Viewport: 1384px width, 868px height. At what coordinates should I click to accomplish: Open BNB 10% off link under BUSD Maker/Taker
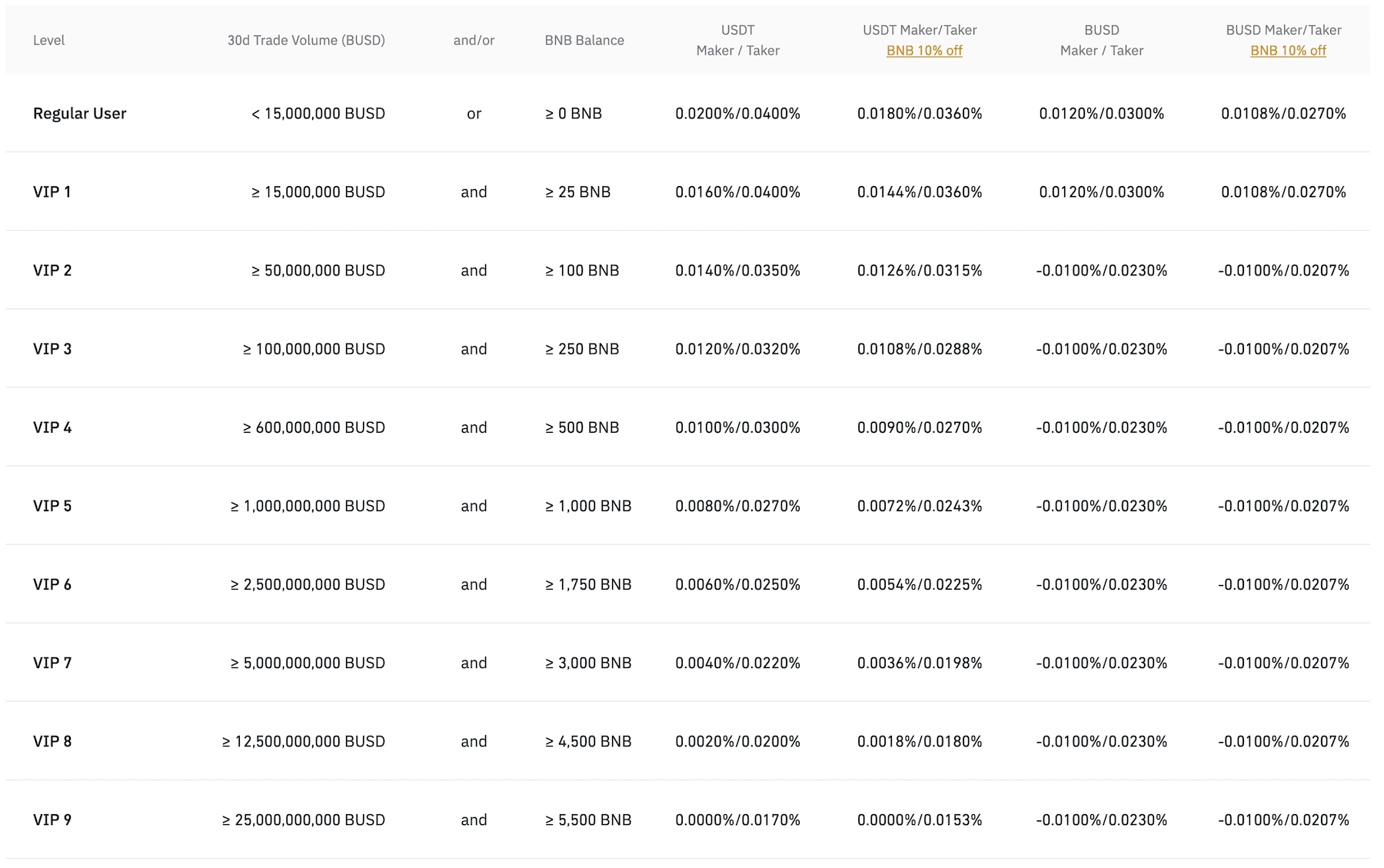1287,51
